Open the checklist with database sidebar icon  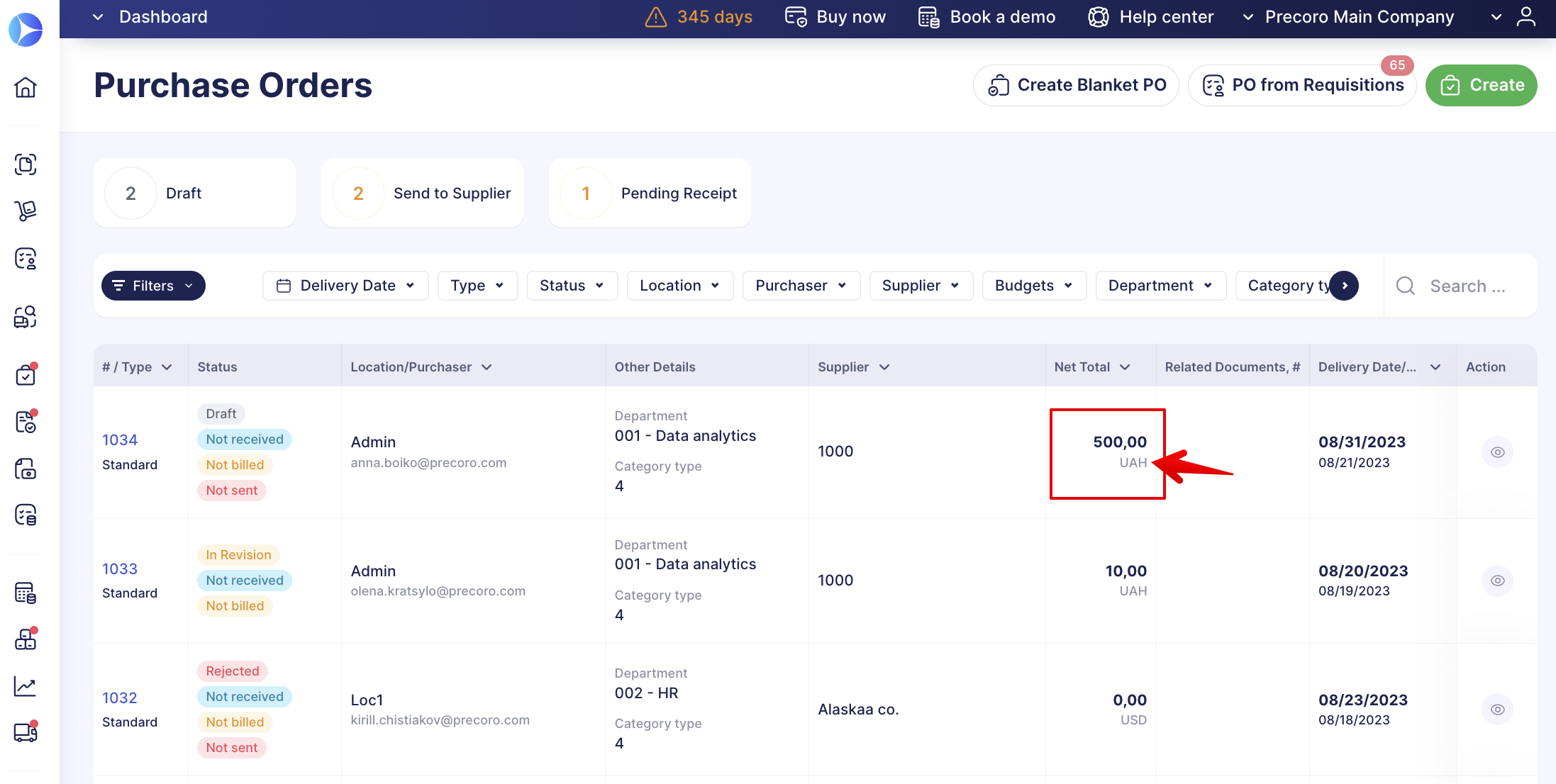[x=26, y=515]
